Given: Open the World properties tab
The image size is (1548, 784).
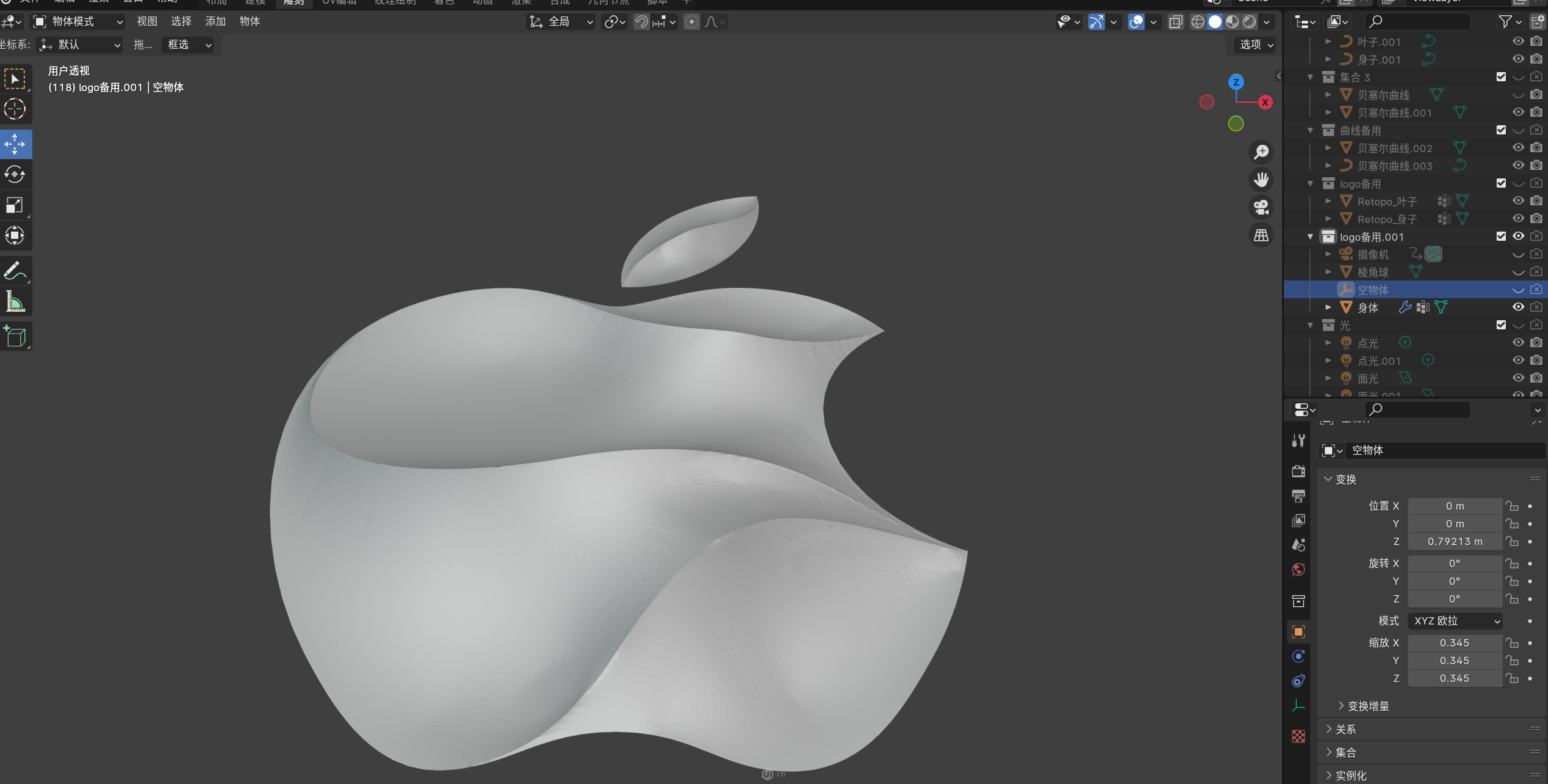Looking at the screenshot, I should point(1299,570).
